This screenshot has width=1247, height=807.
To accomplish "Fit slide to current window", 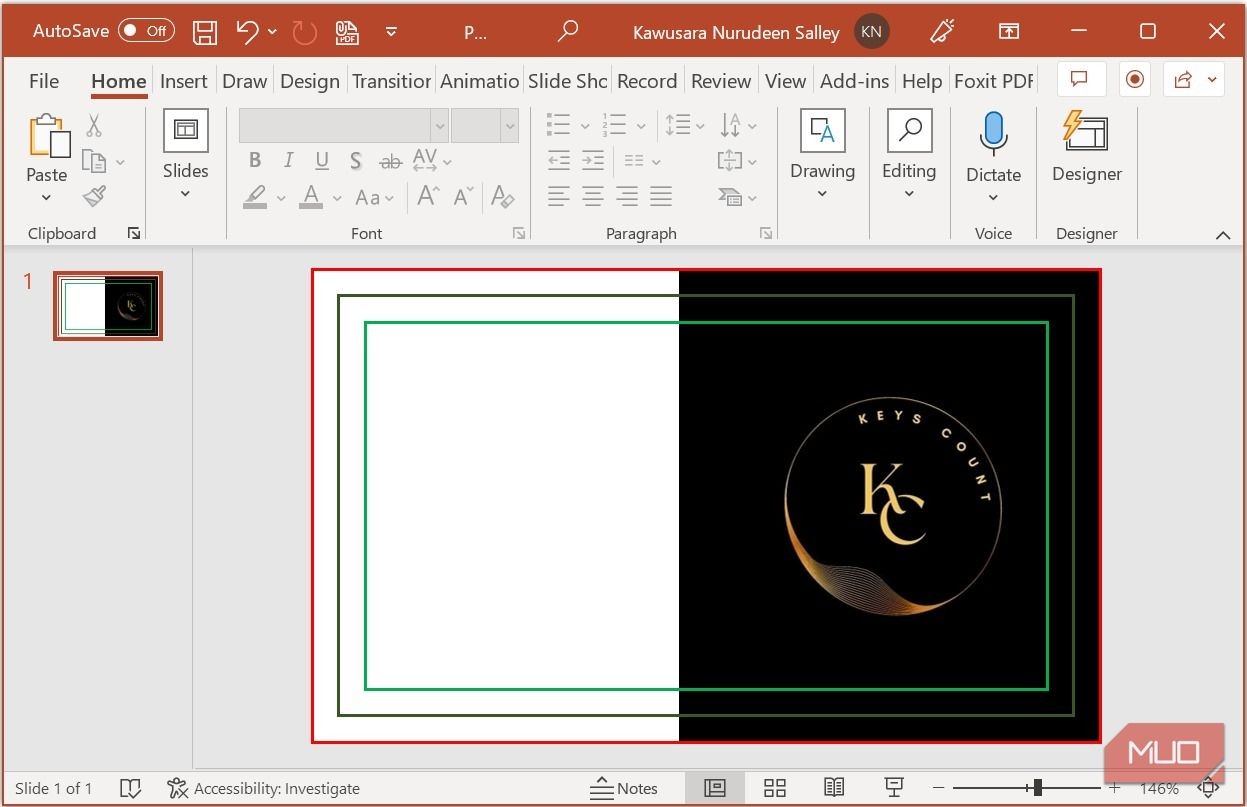I will pos(1209,788).
